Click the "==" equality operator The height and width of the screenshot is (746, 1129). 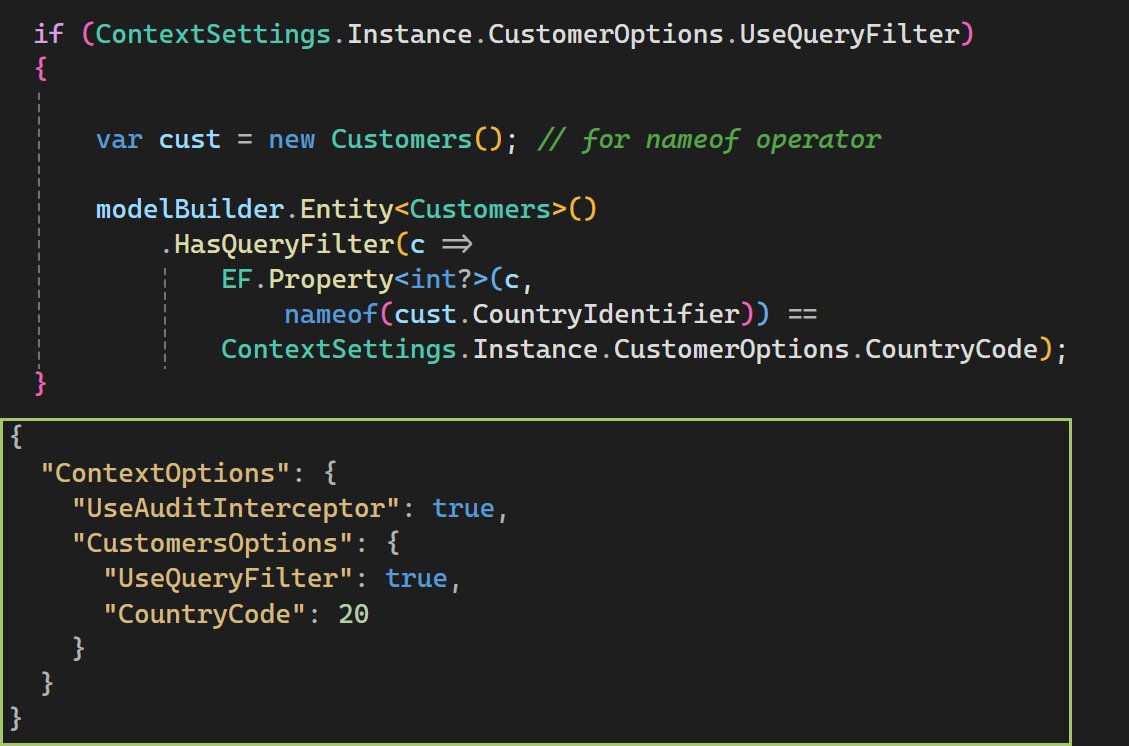tap(802, 314)
